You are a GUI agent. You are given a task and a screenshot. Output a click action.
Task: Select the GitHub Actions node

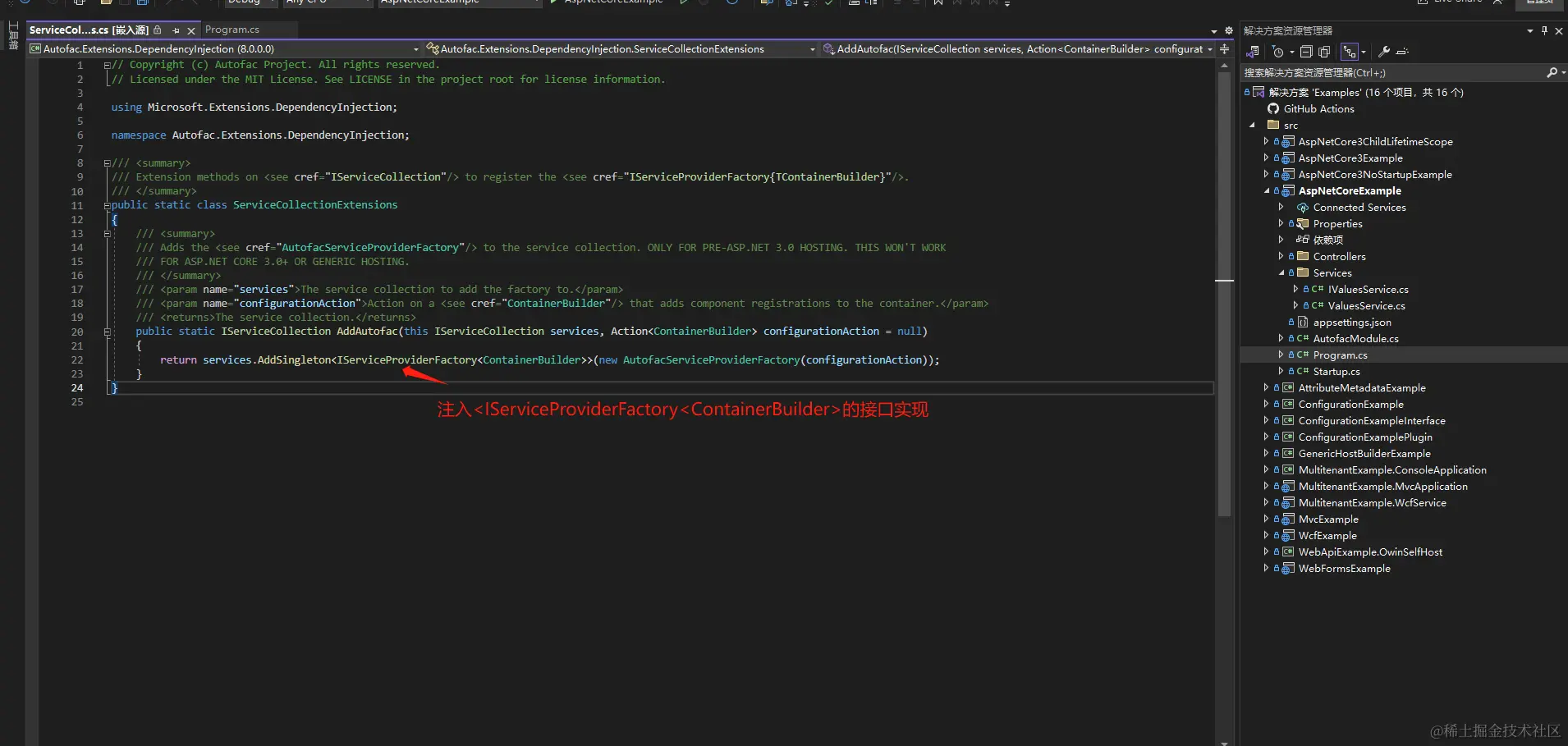[x=1318, y=109]
